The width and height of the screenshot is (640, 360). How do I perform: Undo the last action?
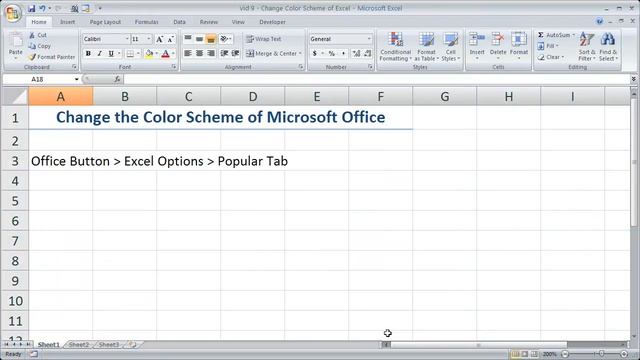click(x=42, y=9)
